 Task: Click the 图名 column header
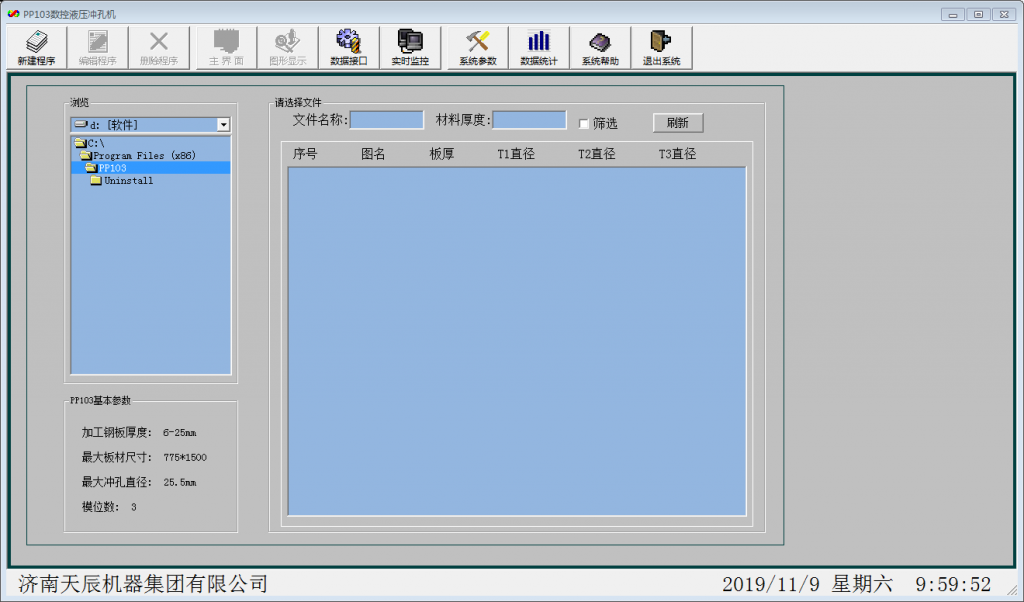click(373, 154)
